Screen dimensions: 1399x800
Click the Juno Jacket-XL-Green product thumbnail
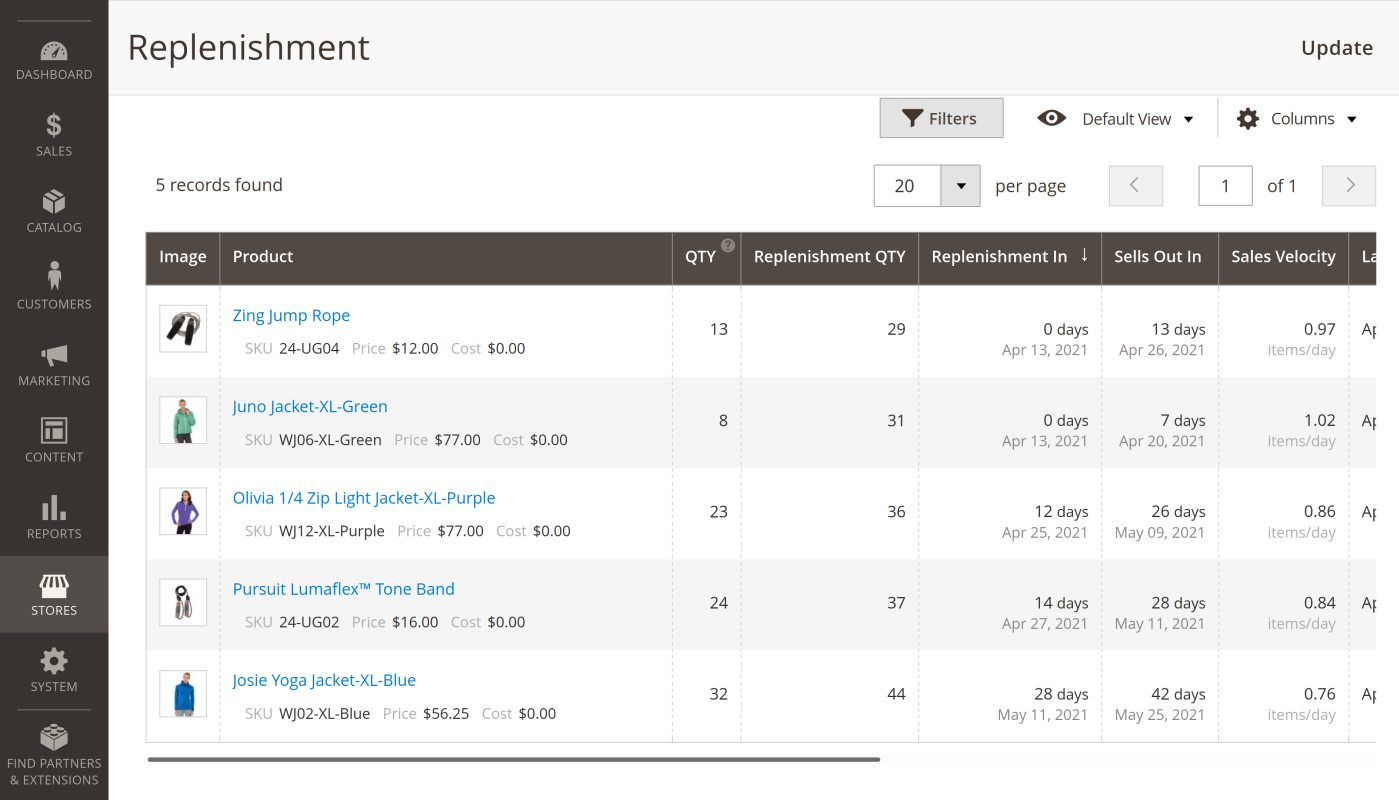(x=183, y=420)
